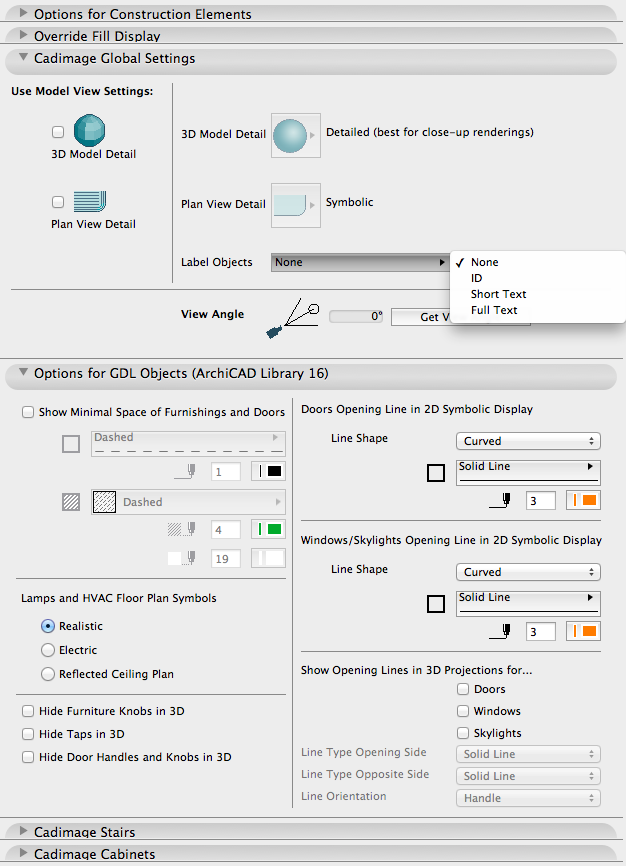Enable opening lines in 3D for Windows
This screenshot has height=866, width=626.
[463, 711]
